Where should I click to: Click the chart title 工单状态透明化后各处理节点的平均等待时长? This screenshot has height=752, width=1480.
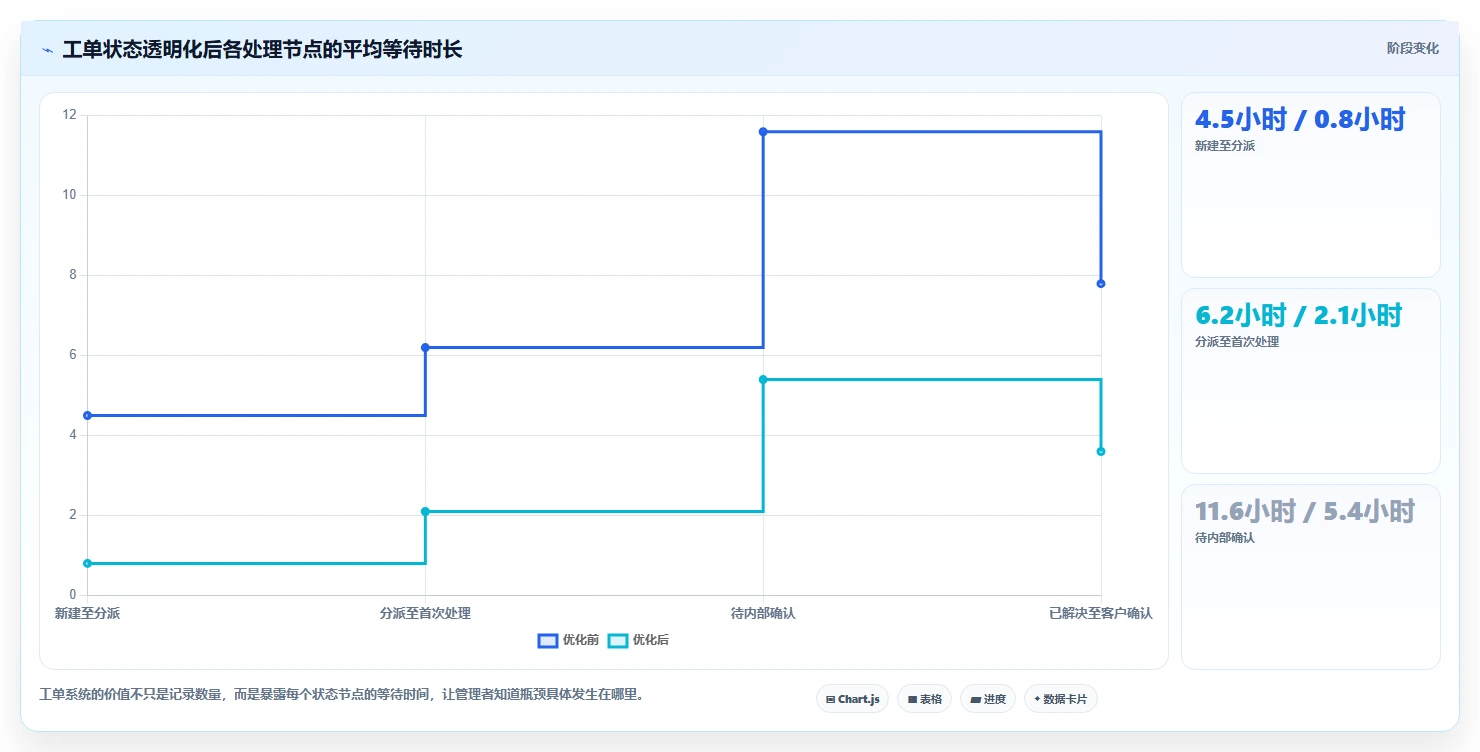[262, 49]
